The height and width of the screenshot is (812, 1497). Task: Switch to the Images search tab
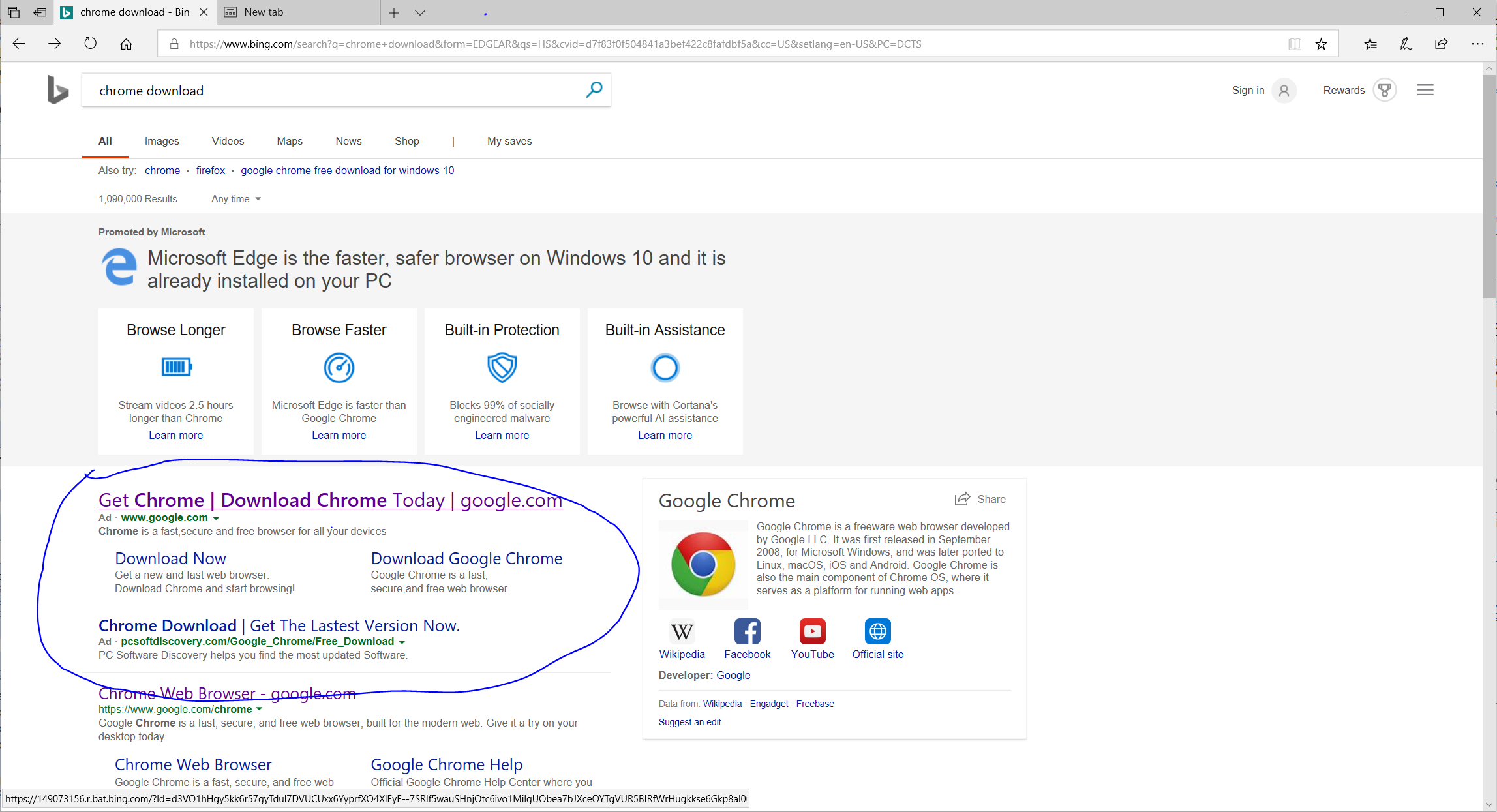pos(161,141)
